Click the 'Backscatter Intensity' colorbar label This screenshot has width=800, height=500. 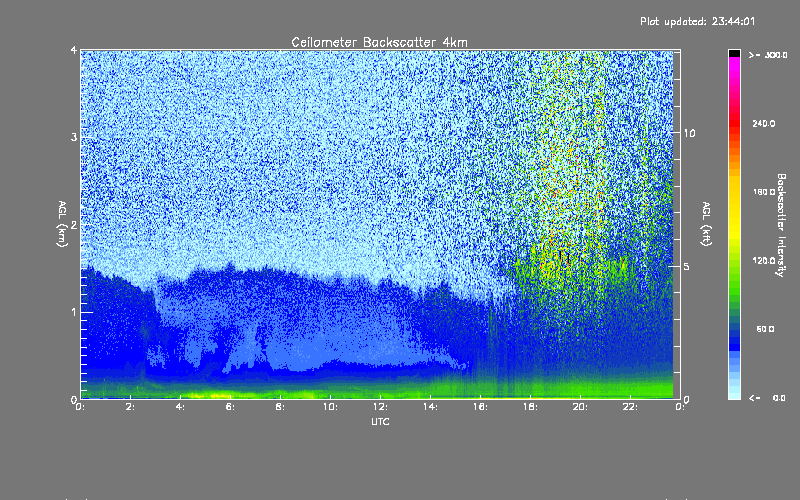[781, 225]
